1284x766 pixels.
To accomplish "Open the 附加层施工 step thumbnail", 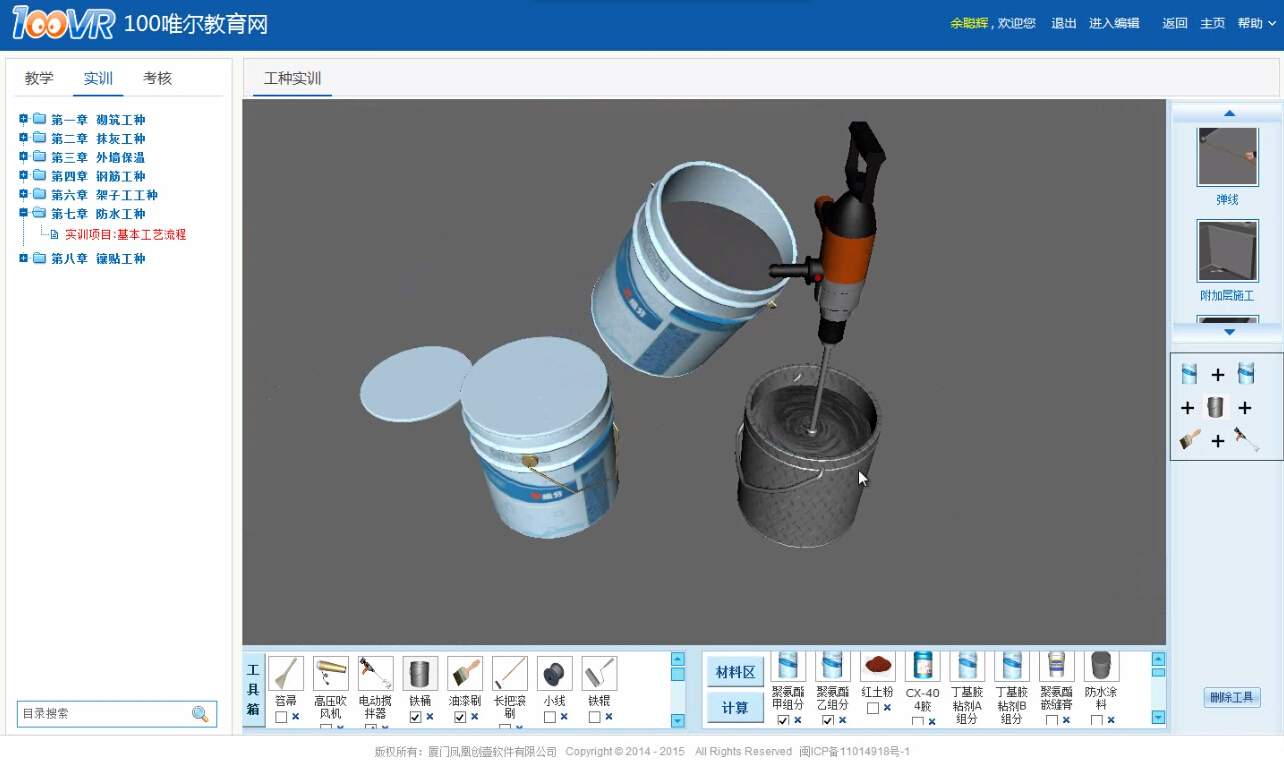I will (x=1227, y=252).
